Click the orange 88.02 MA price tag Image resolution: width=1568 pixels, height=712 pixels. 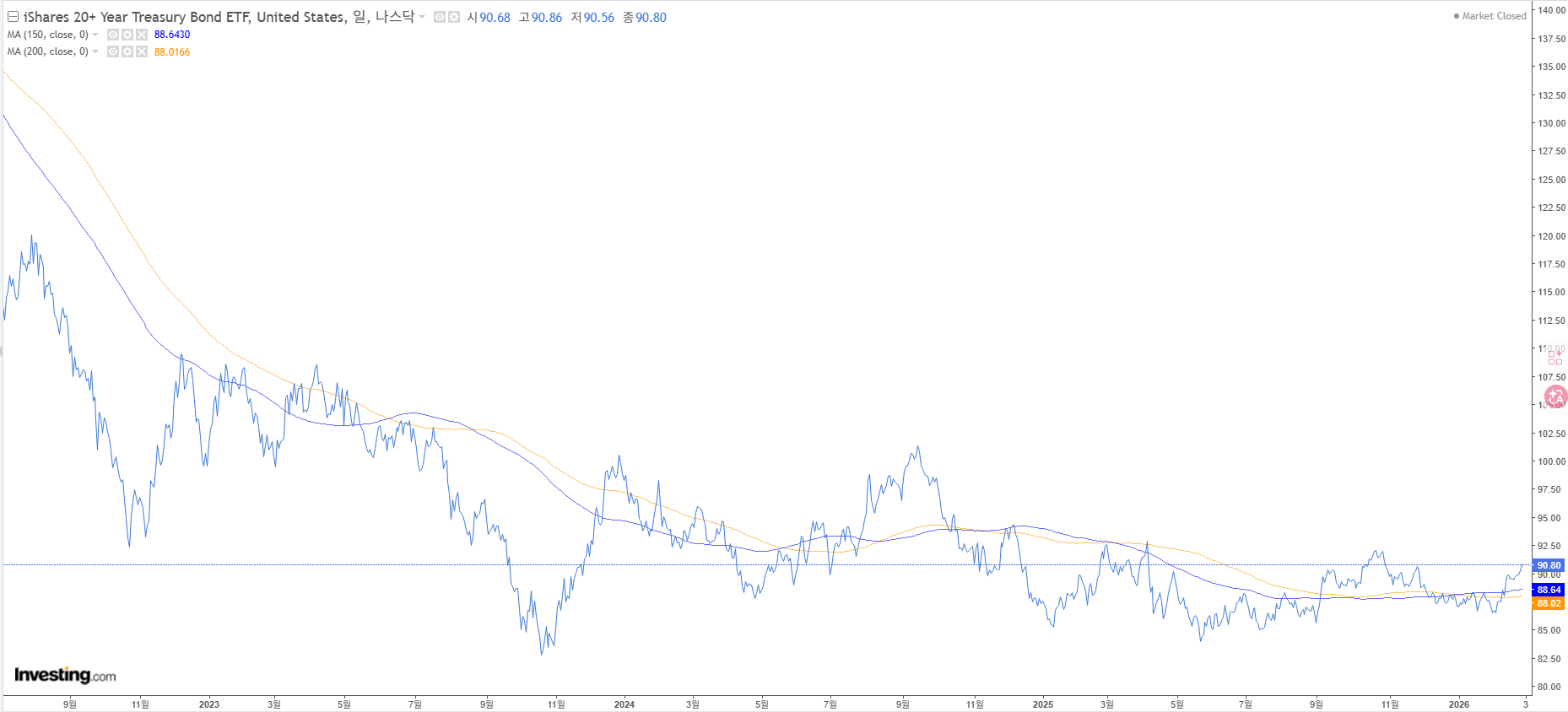point(1549,603)
